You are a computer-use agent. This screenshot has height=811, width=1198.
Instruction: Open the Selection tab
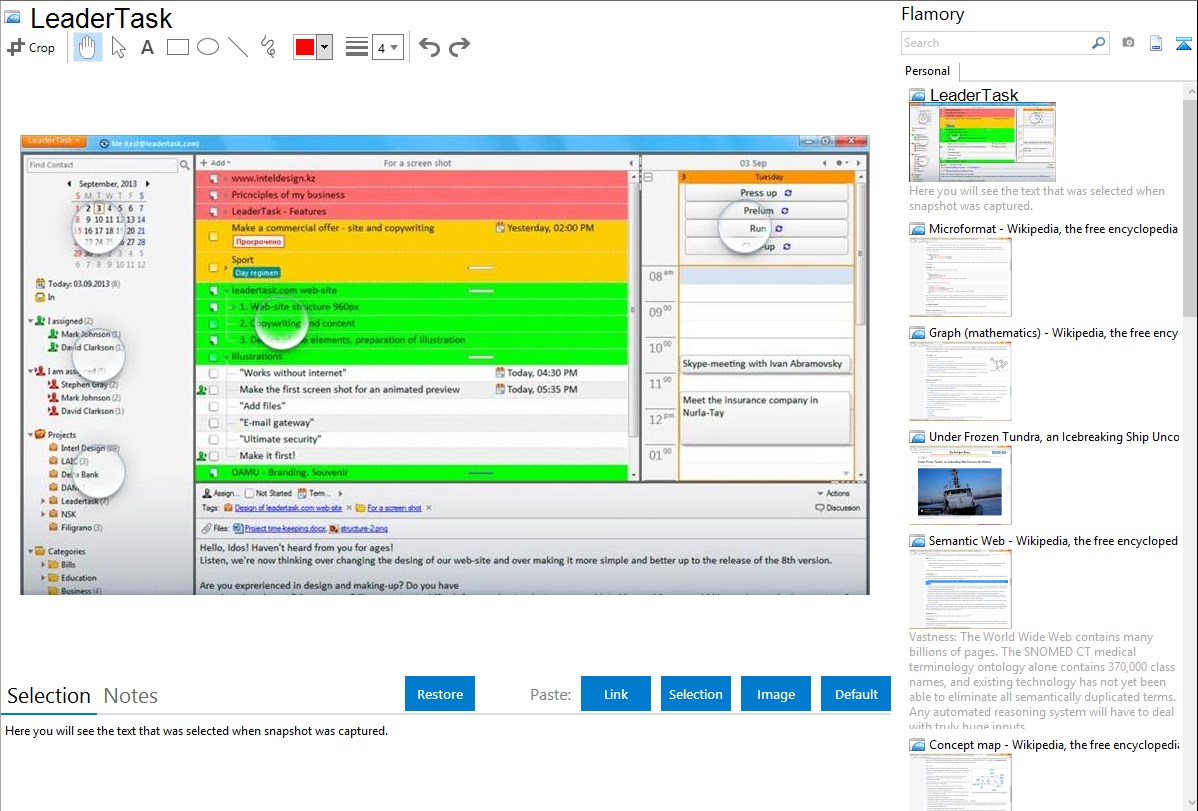coord(49,696)
